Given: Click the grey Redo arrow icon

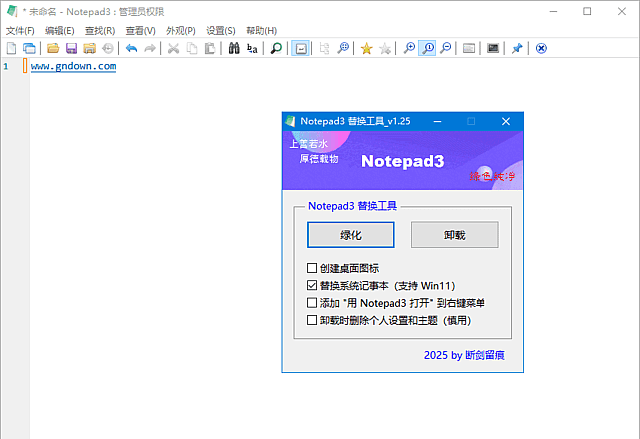Looking at the screenshot, I should (x=150, y=49).
